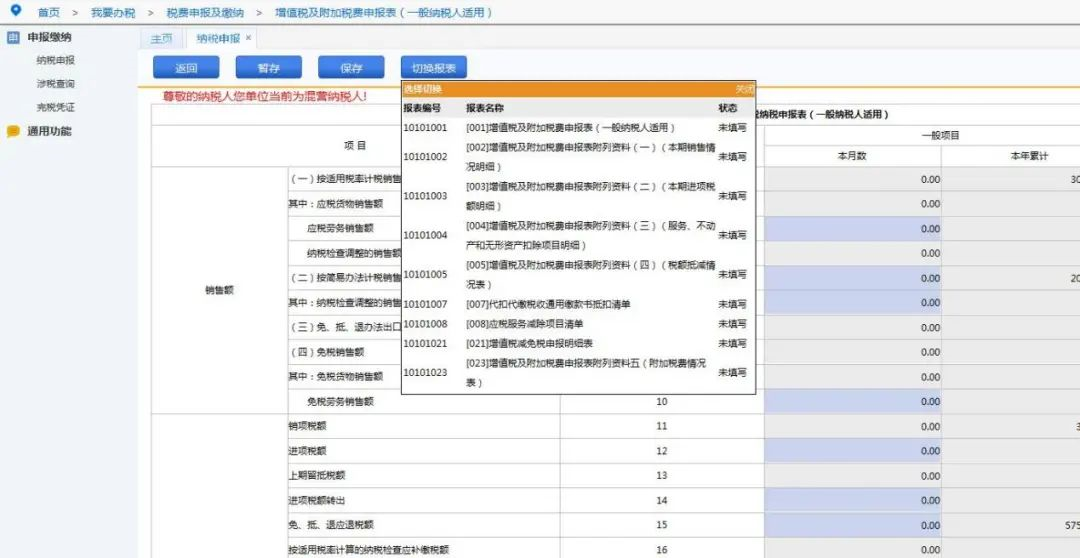The image size is (1080, 558).
Task: Click the 进项税额转出 row 14 本月数 field
Action: coord(853,501)
